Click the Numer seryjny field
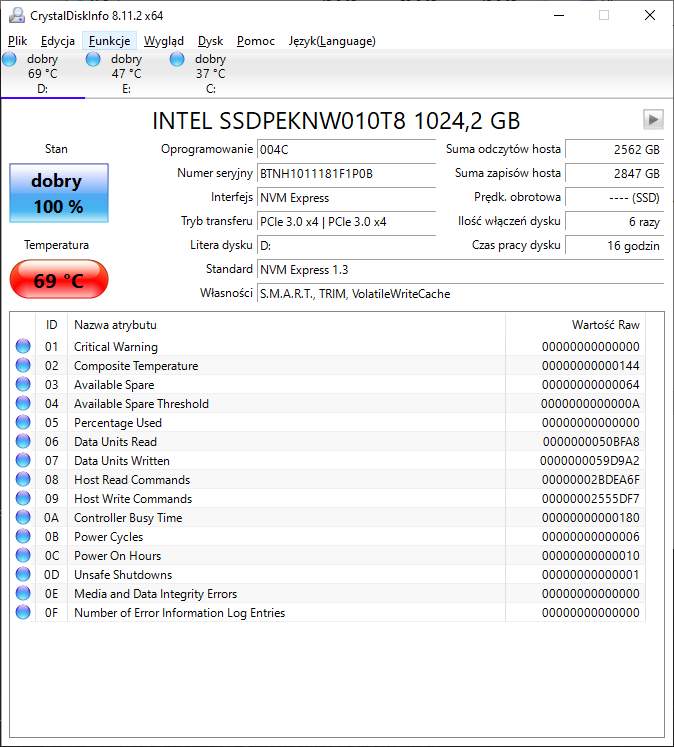674x747 pixels. point(346,173)
